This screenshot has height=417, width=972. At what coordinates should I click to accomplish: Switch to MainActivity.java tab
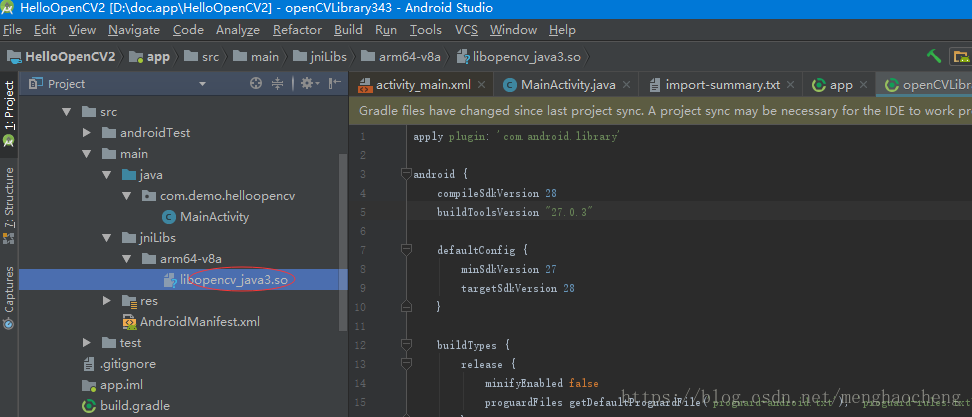[x=568, y=85]
